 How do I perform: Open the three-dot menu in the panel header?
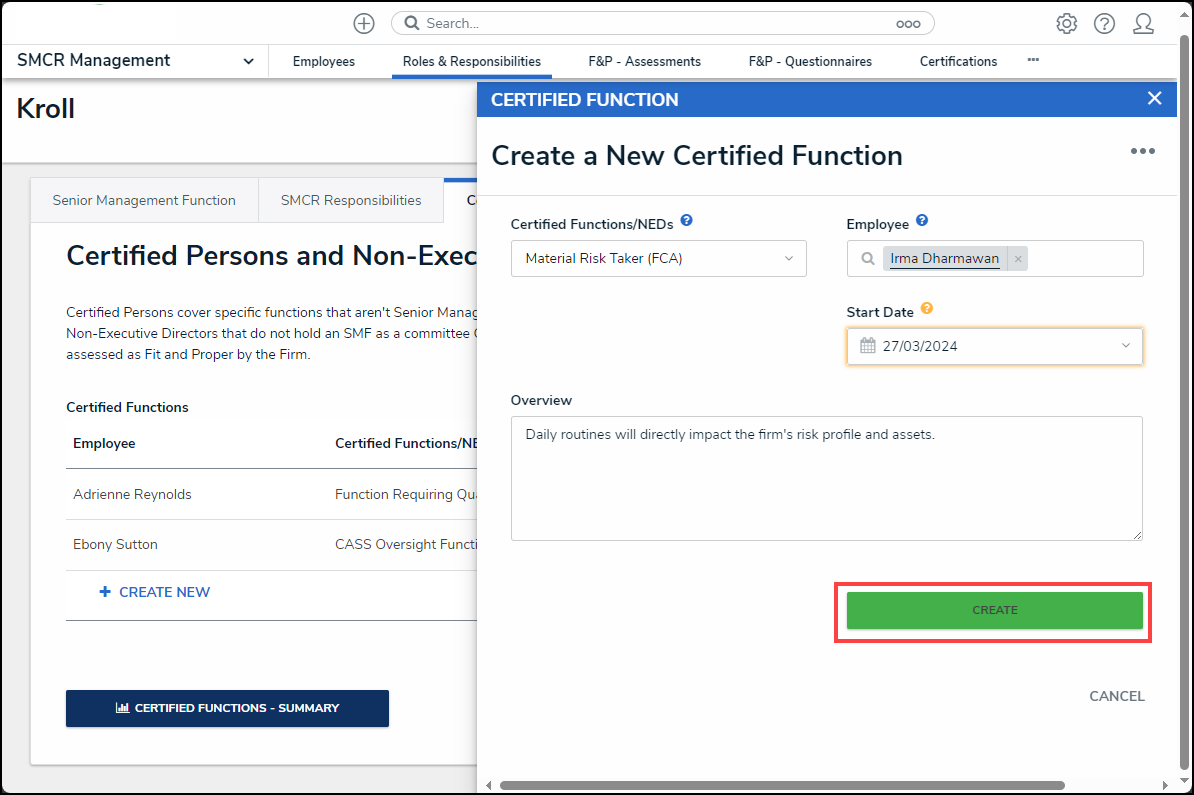tap(1142, 151)
